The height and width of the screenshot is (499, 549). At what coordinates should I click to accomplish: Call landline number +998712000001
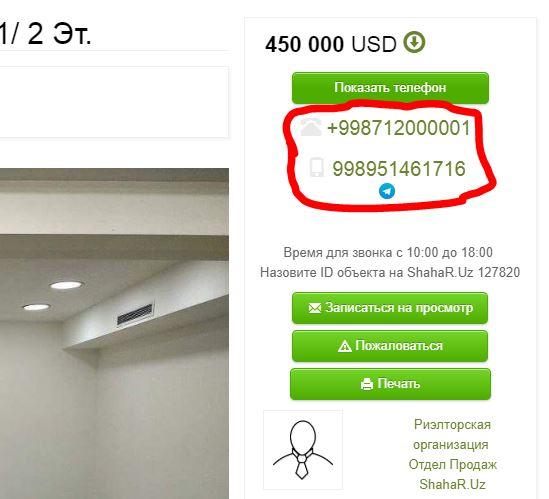[x=399, y=127]
